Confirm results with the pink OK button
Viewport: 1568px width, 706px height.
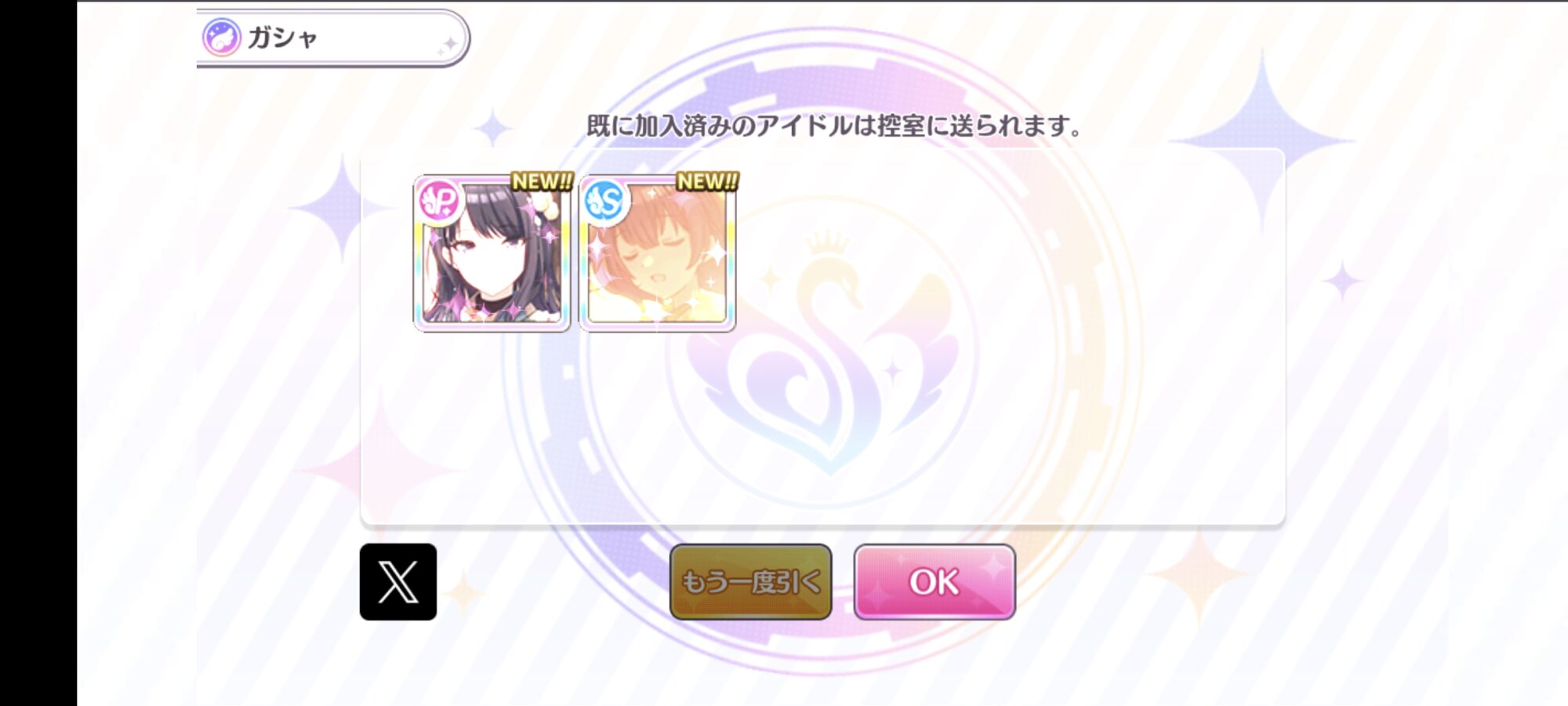[x=935, y=582]
